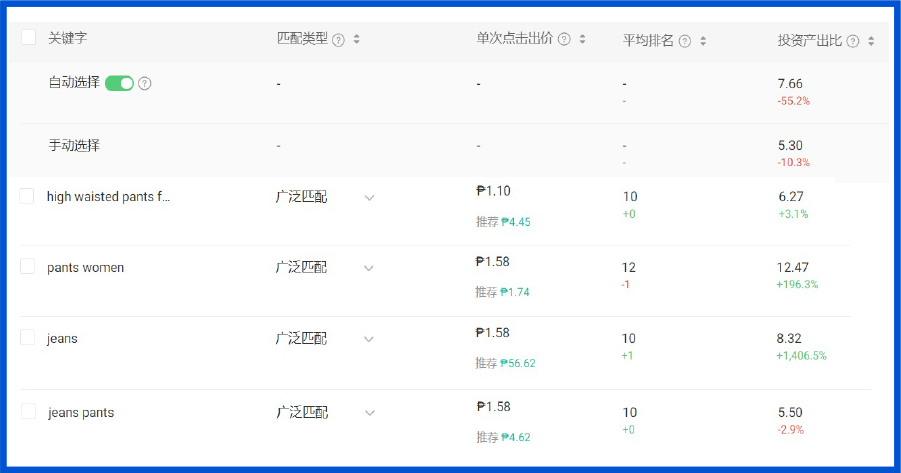This screenshot has height=473, width=901.
Task: Open help icon next to 匹配类型
Action: pos(338,40)
